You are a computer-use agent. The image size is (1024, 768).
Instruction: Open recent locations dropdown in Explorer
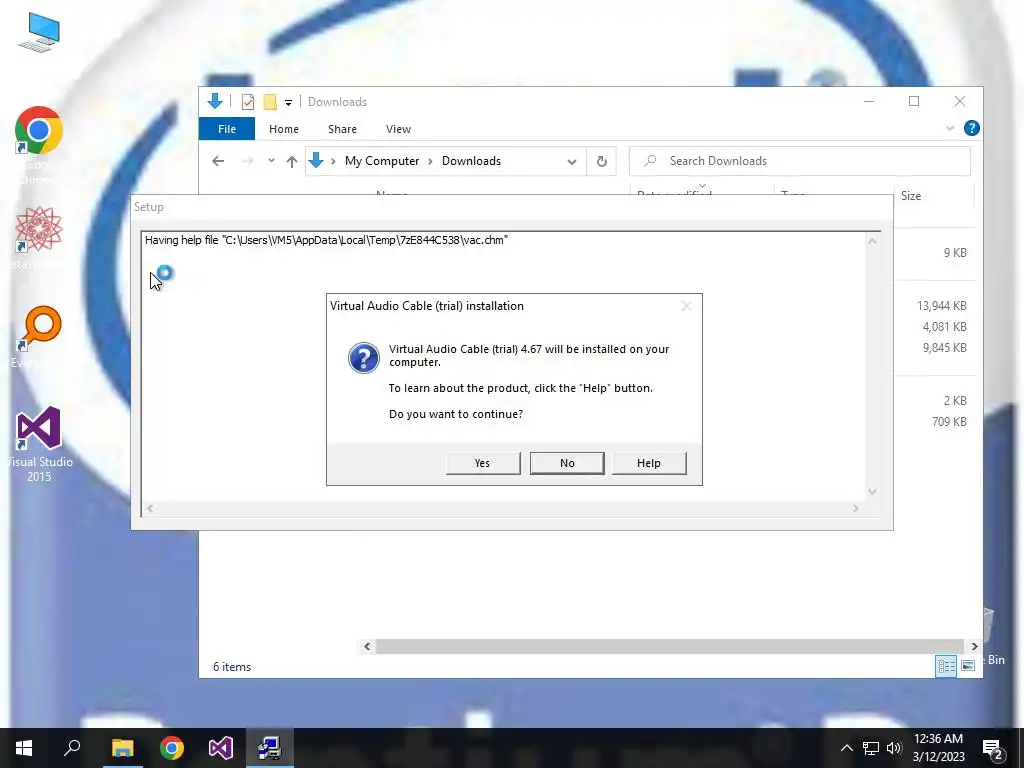271,161
